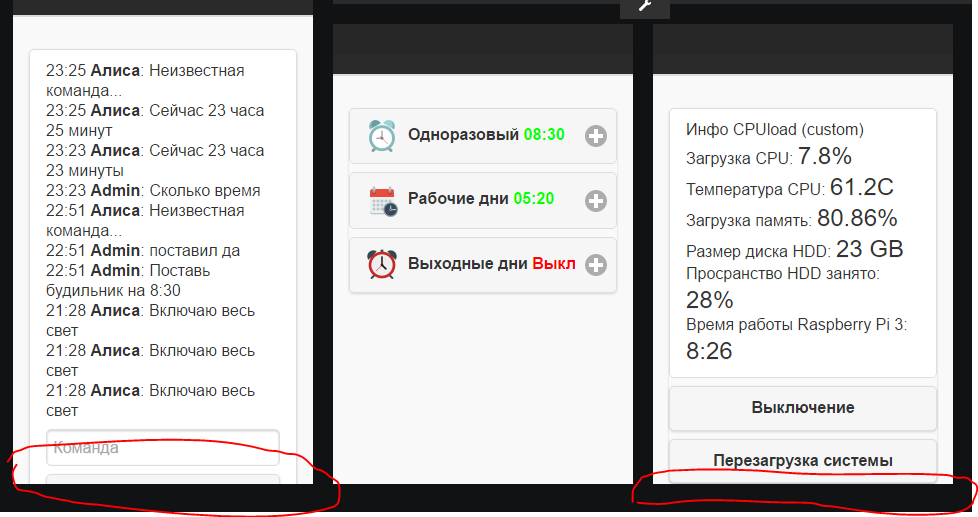Click the 08:30 alarm time
Image resolution: width=978 pixels, height=517 pixels.
point(544,135)
